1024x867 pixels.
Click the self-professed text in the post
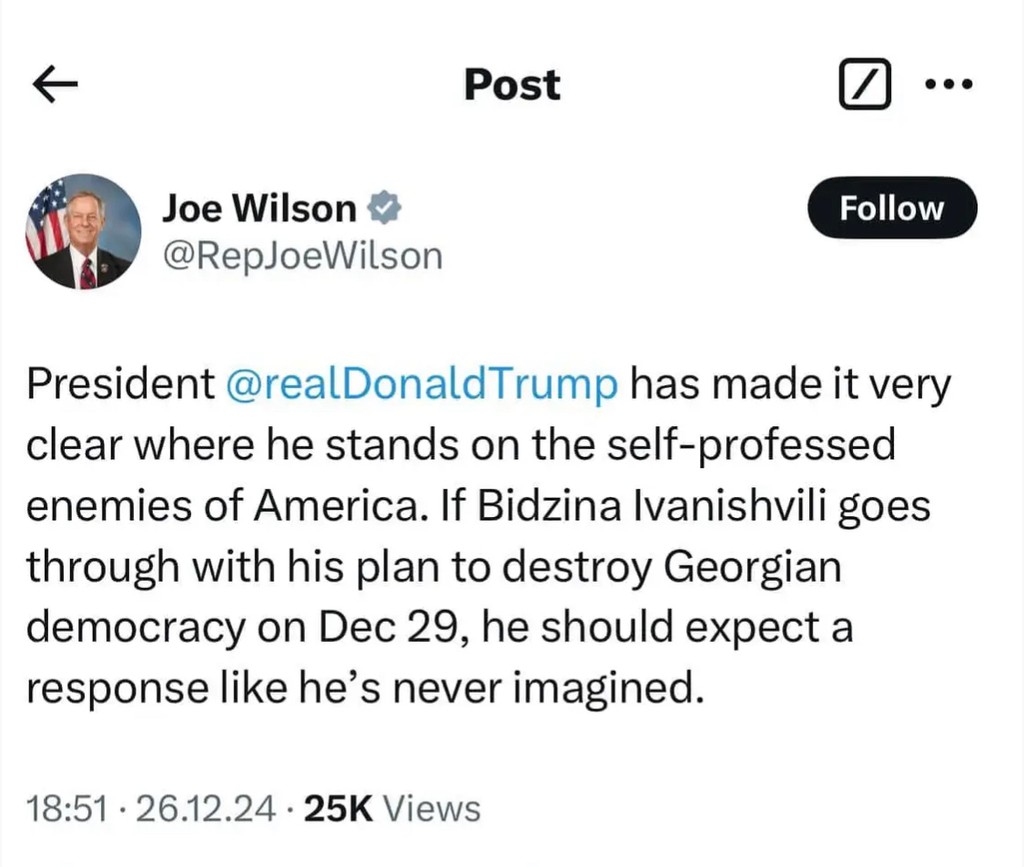[776, 446]
